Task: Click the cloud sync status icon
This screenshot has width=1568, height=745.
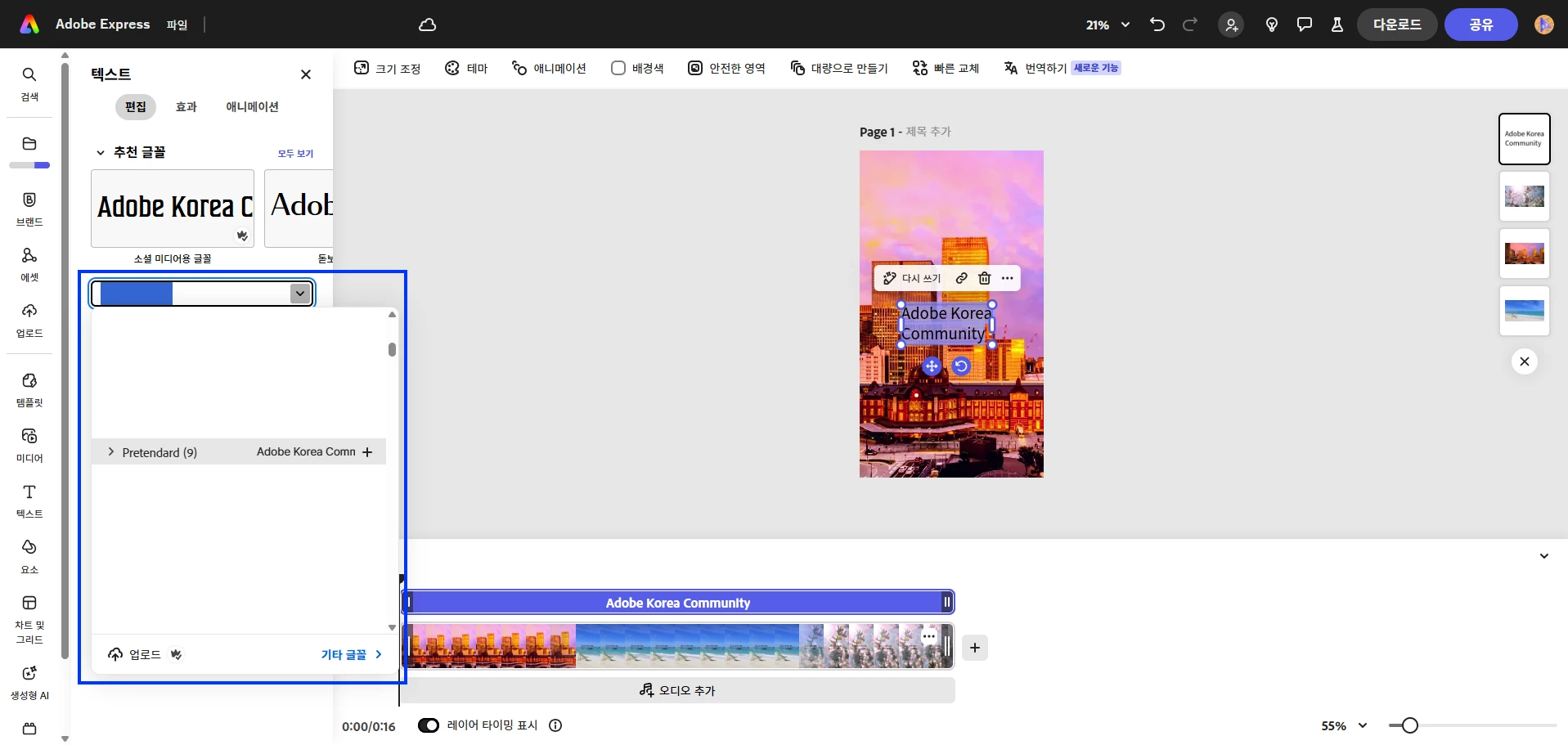Action: [427, 25]
